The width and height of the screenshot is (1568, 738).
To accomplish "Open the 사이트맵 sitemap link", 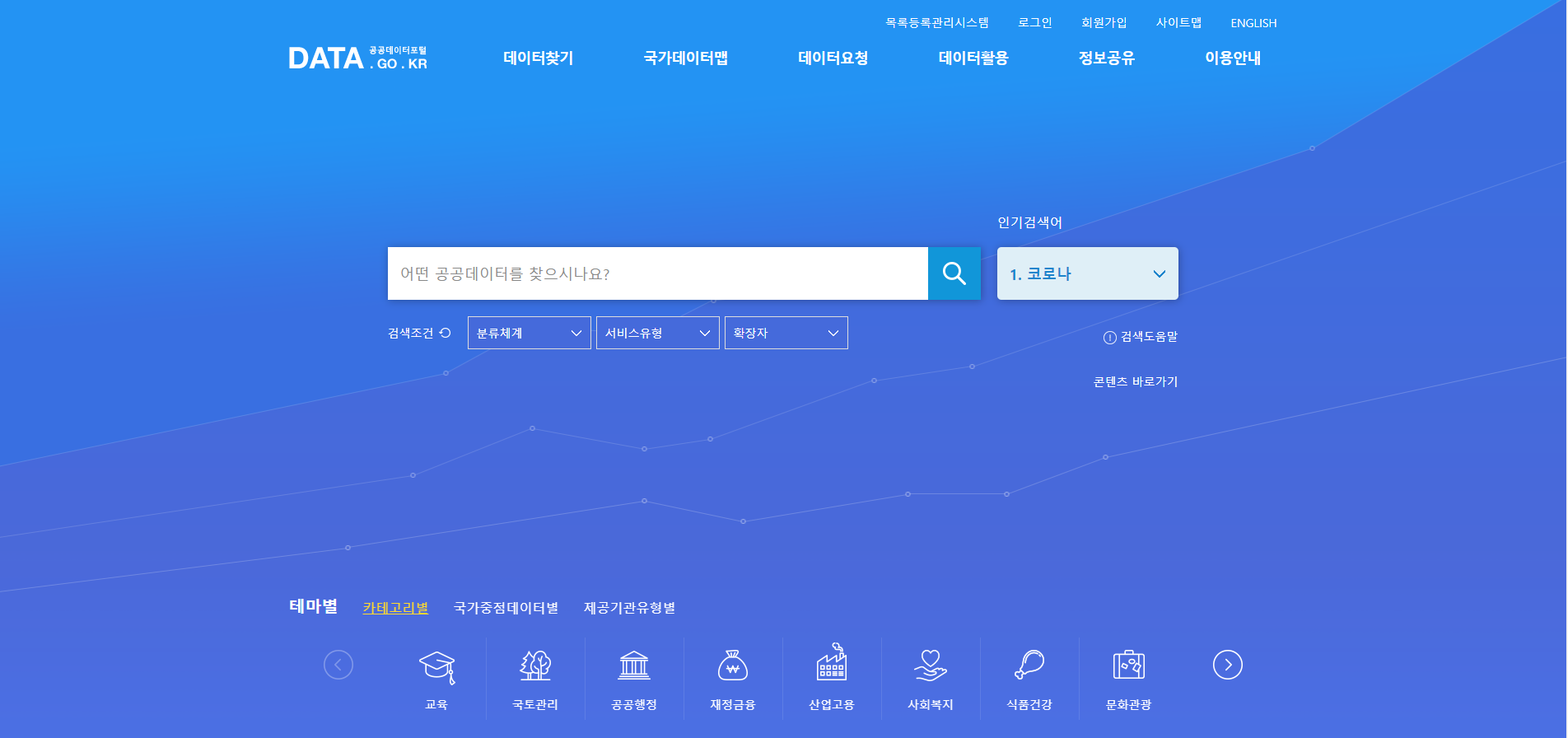I will 1179,23.
